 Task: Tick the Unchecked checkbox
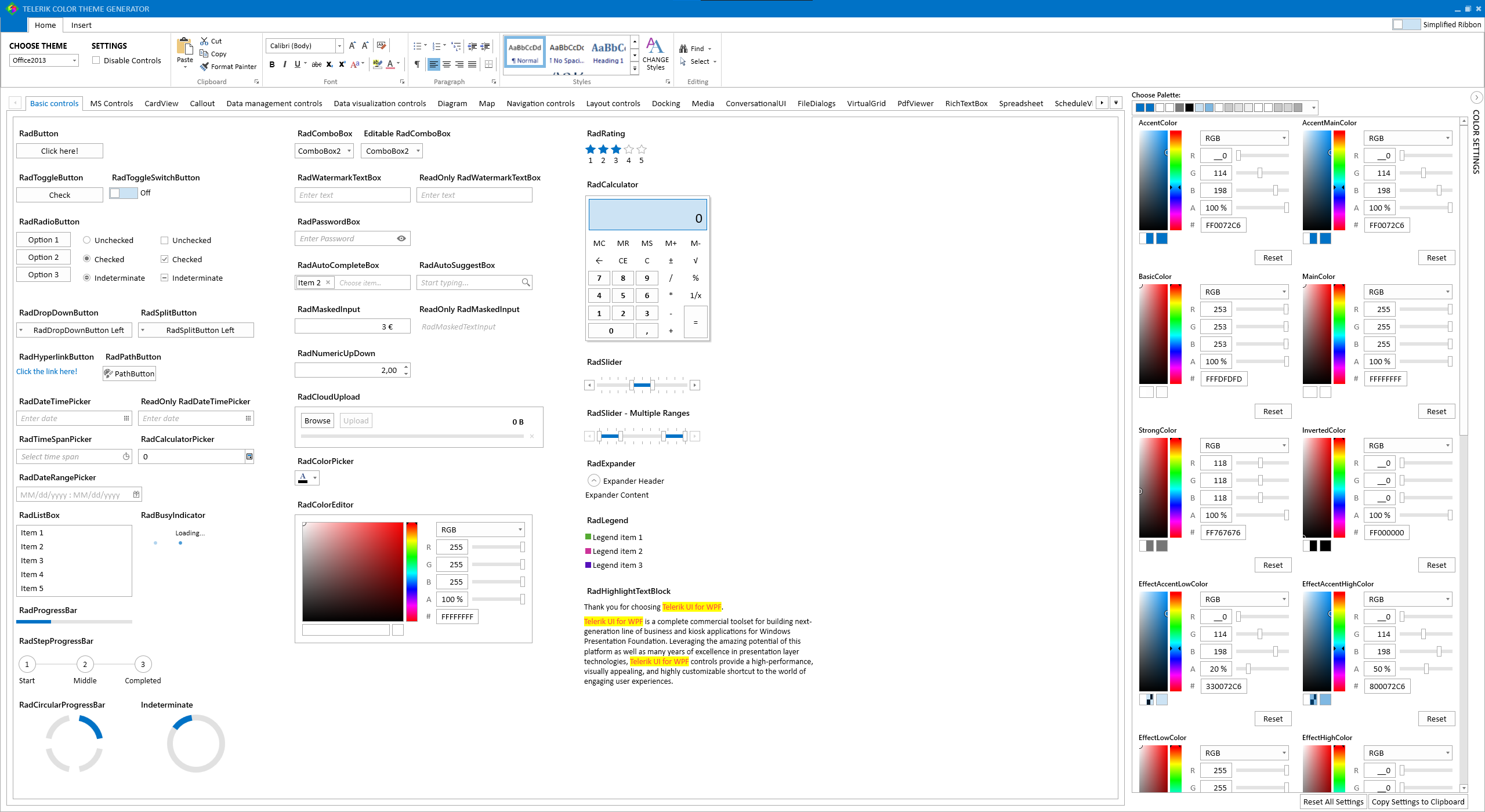tap(165, 240)
